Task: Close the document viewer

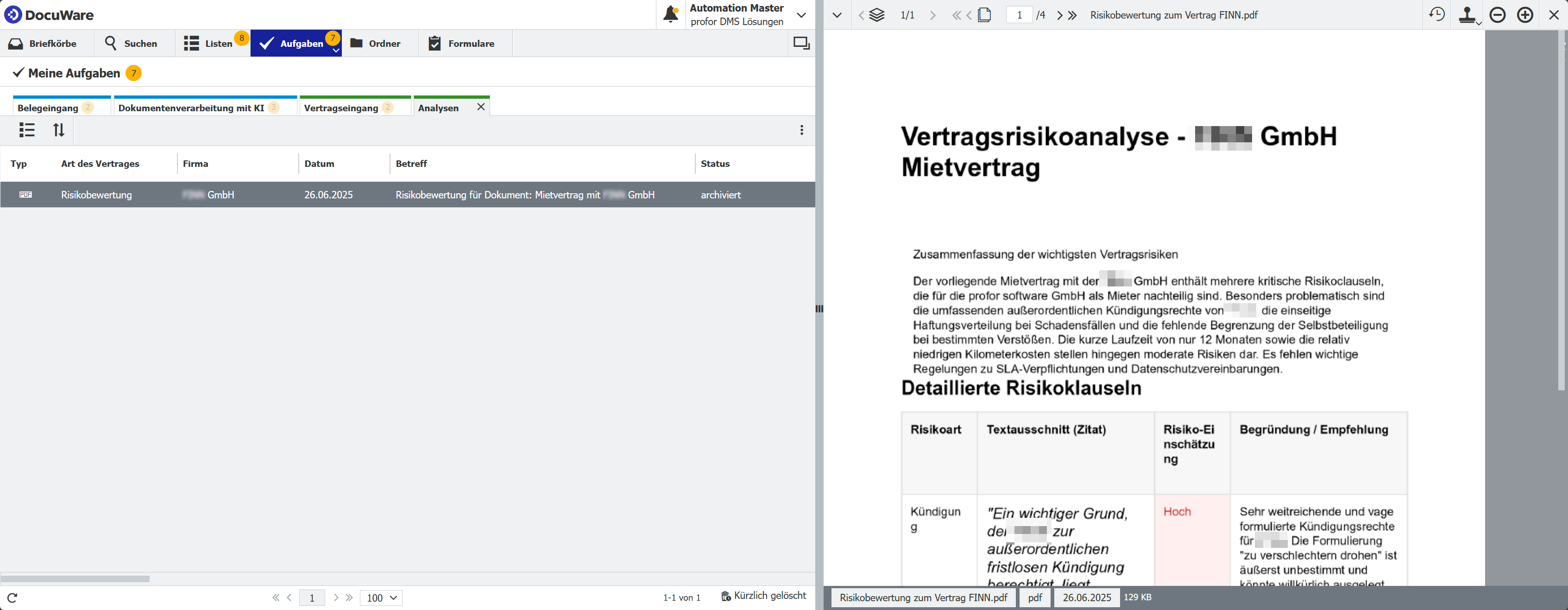Action: click(x=1554, y=15)
